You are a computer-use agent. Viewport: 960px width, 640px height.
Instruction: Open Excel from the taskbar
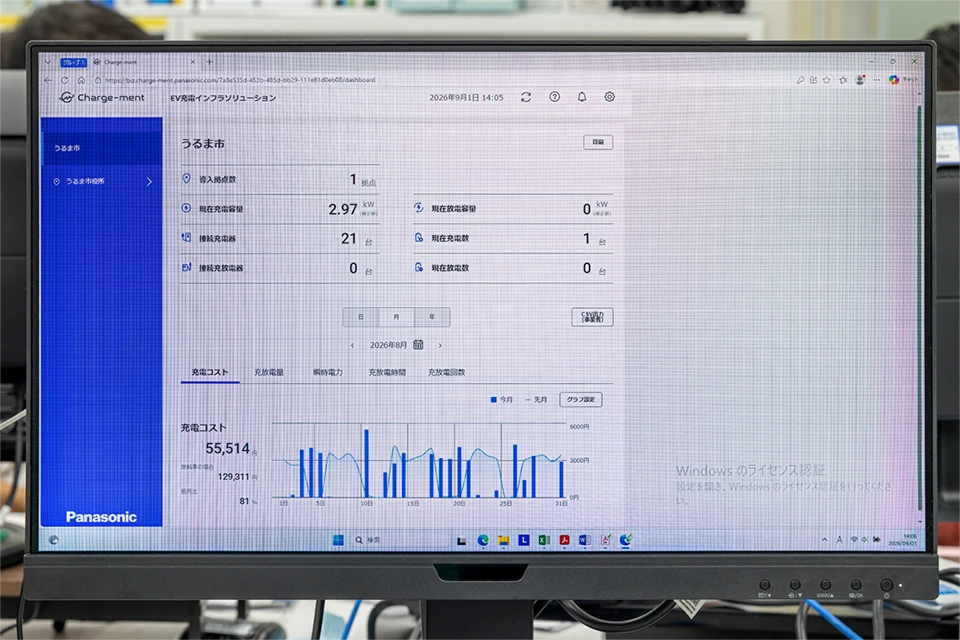click(544, 540)
